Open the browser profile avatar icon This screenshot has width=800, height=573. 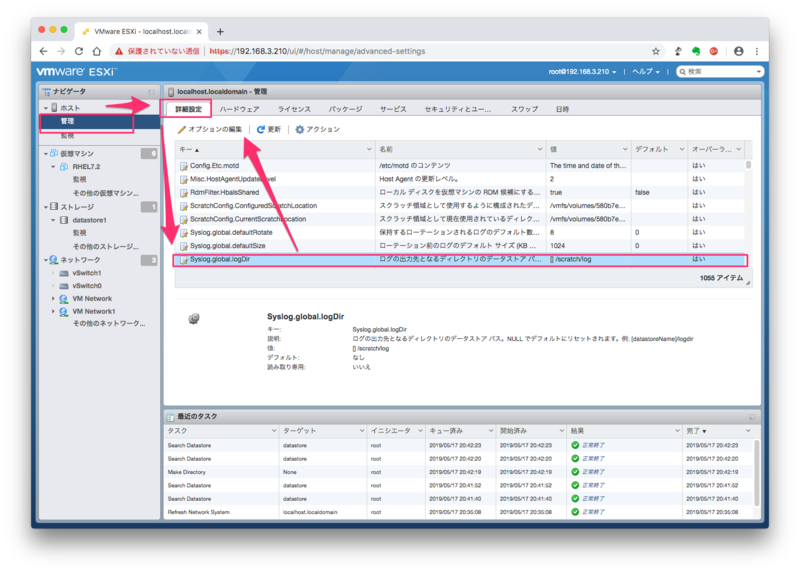[738, 51]
